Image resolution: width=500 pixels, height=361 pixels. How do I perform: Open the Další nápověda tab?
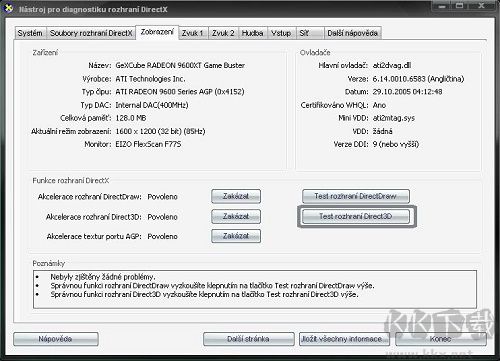pyautogui.click(x=352, y=33)
